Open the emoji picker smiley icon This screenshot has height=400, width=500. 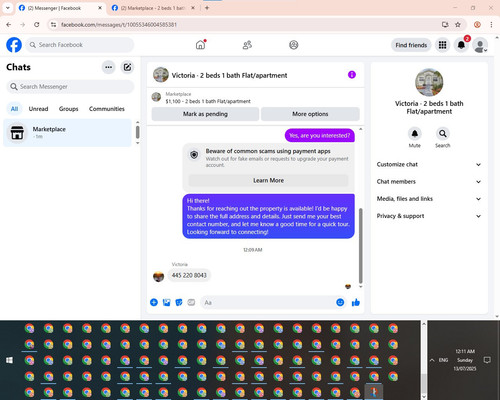click(340, 302)
